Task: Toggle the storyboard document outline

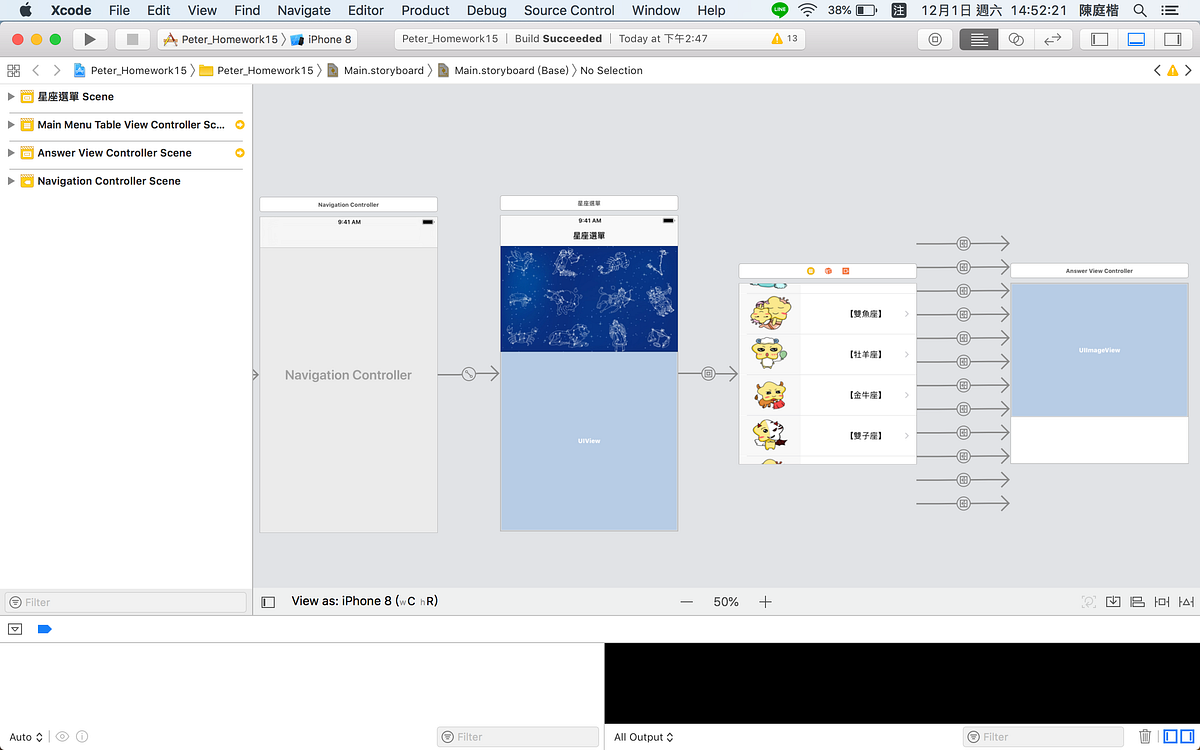Action: pos(266,601)
